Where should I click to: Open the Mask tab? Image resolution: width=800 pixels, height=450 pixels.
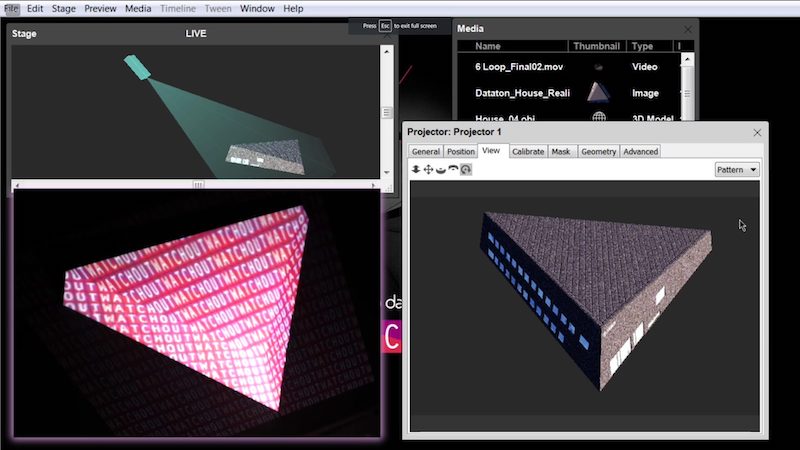pyautogui.click(x=561, y=151)
